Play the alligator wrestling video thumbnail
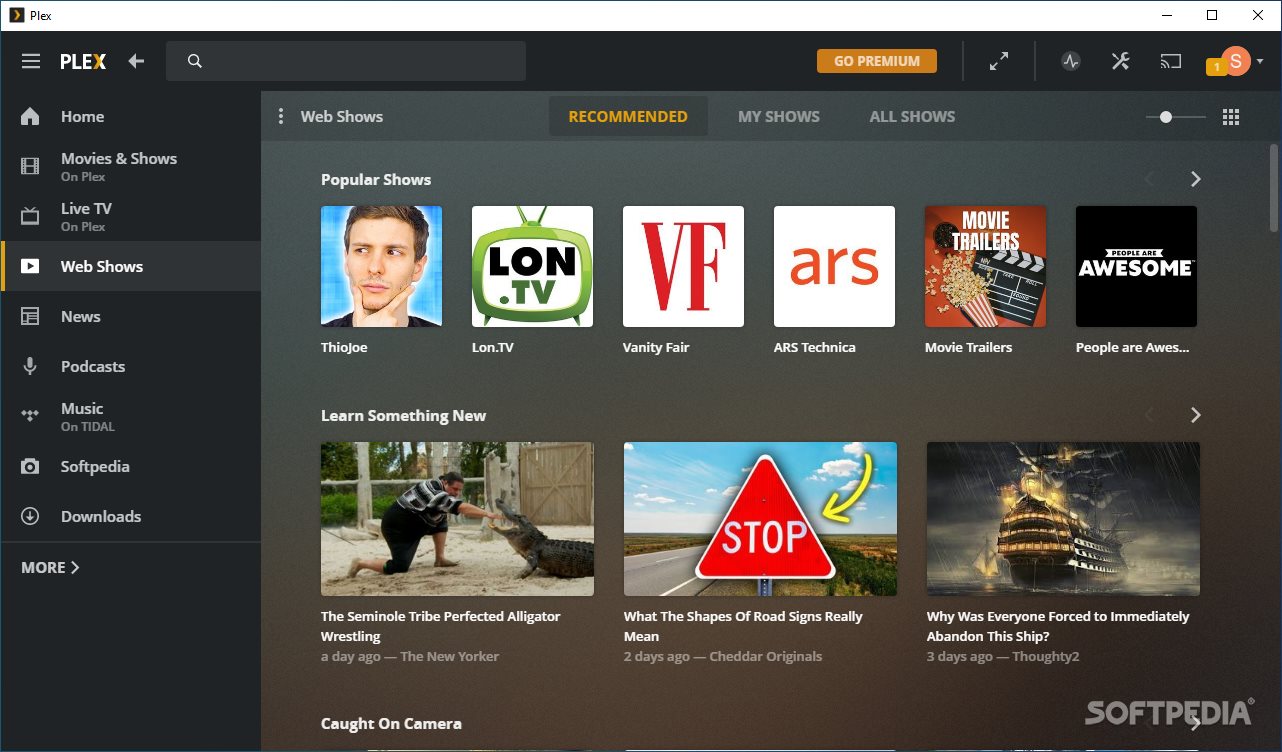The height and width of the screenshot is (752, 1282). (457, 519)
